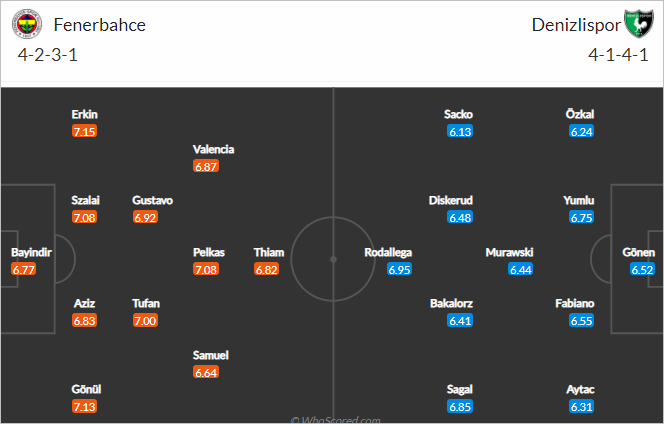Open the Denizlispor team name link

tap(576, 25)
